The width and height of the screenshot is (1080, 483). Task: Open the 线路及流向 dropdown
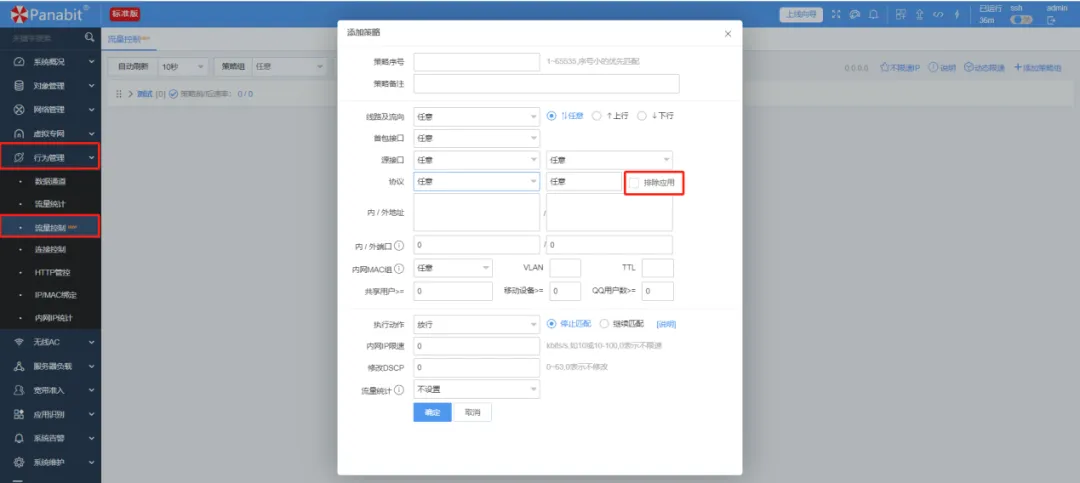coord(476,115)
